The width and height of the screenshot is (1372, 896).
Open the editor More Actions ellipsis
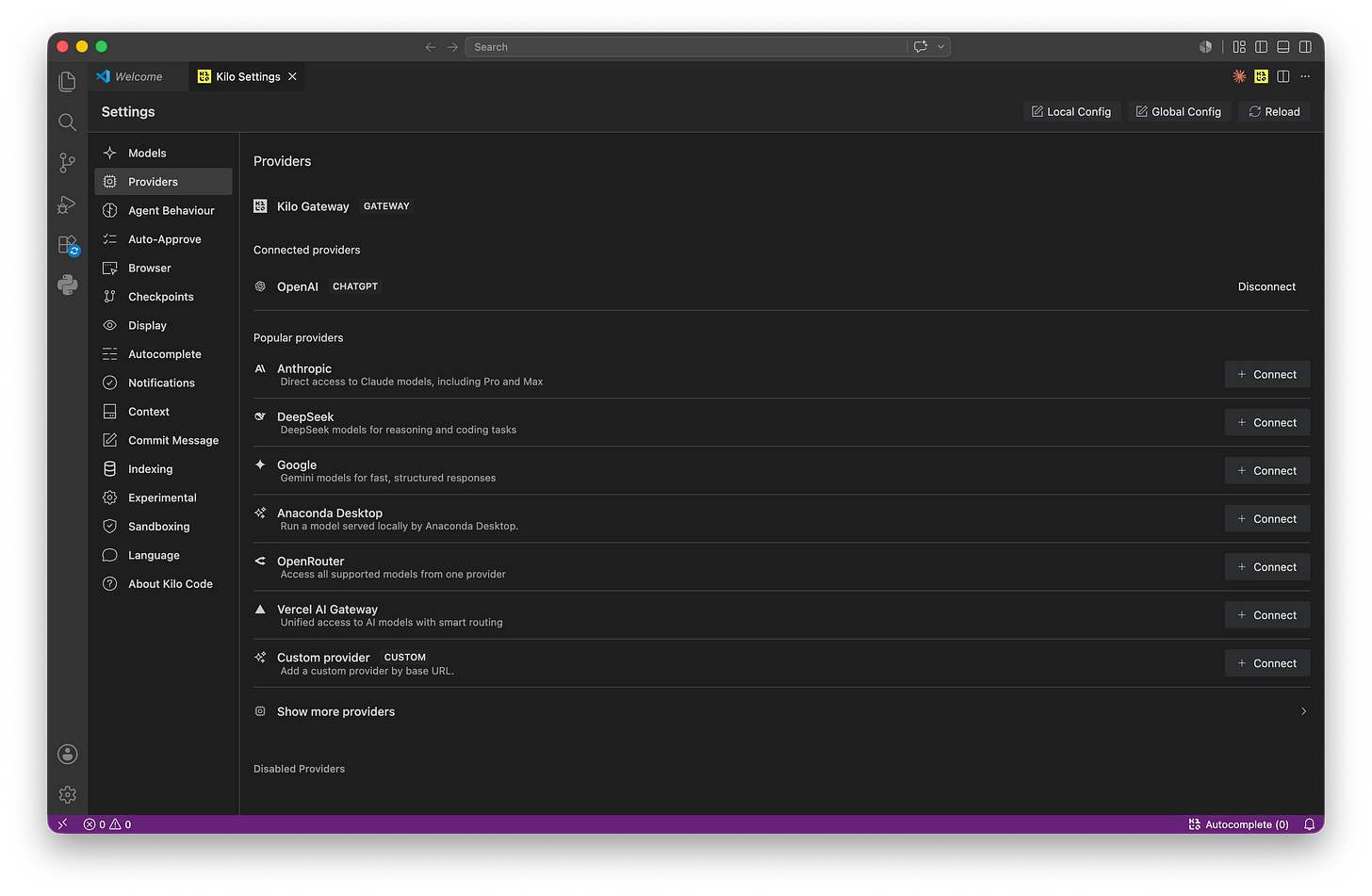tap(1305, 76)
